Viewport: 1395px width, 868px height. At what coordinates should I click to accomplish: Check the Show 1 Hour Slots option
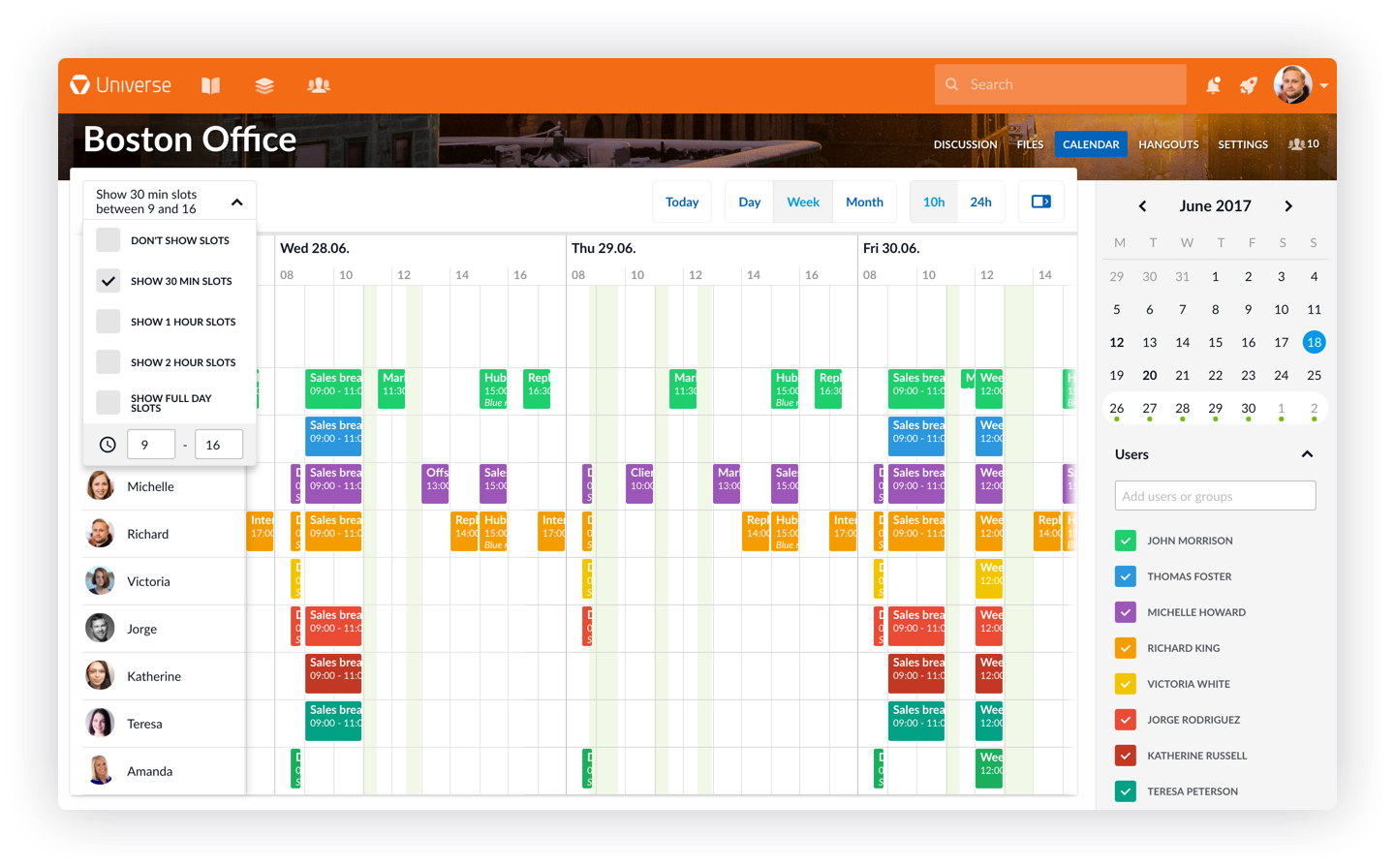(108, 322)
